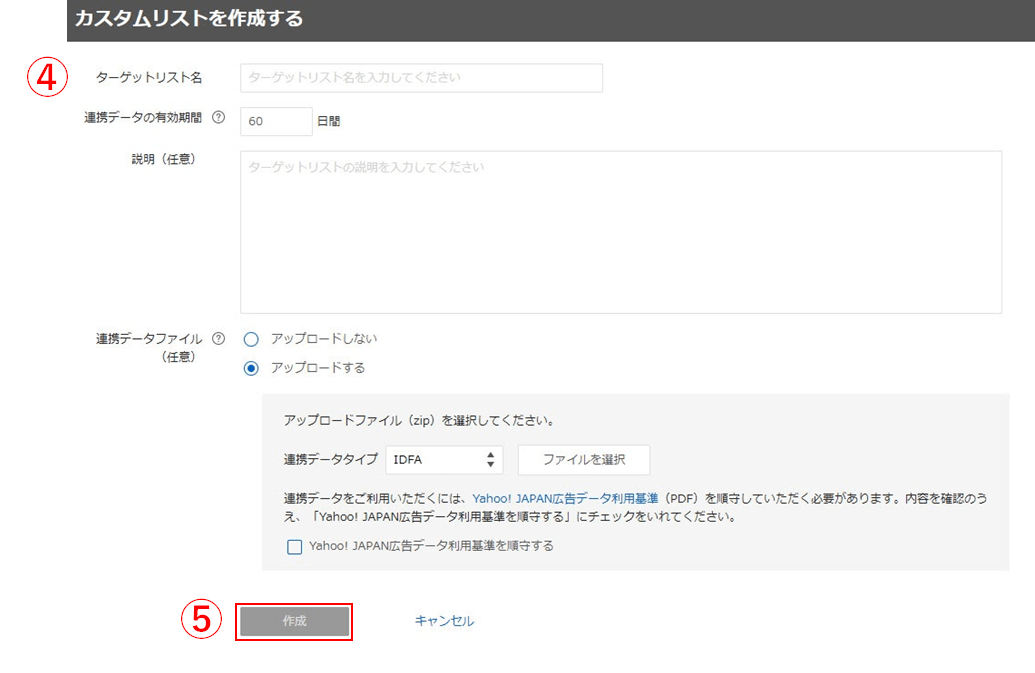
Task: Click the 有効期間 field showing 60
Action: point(276,121)
